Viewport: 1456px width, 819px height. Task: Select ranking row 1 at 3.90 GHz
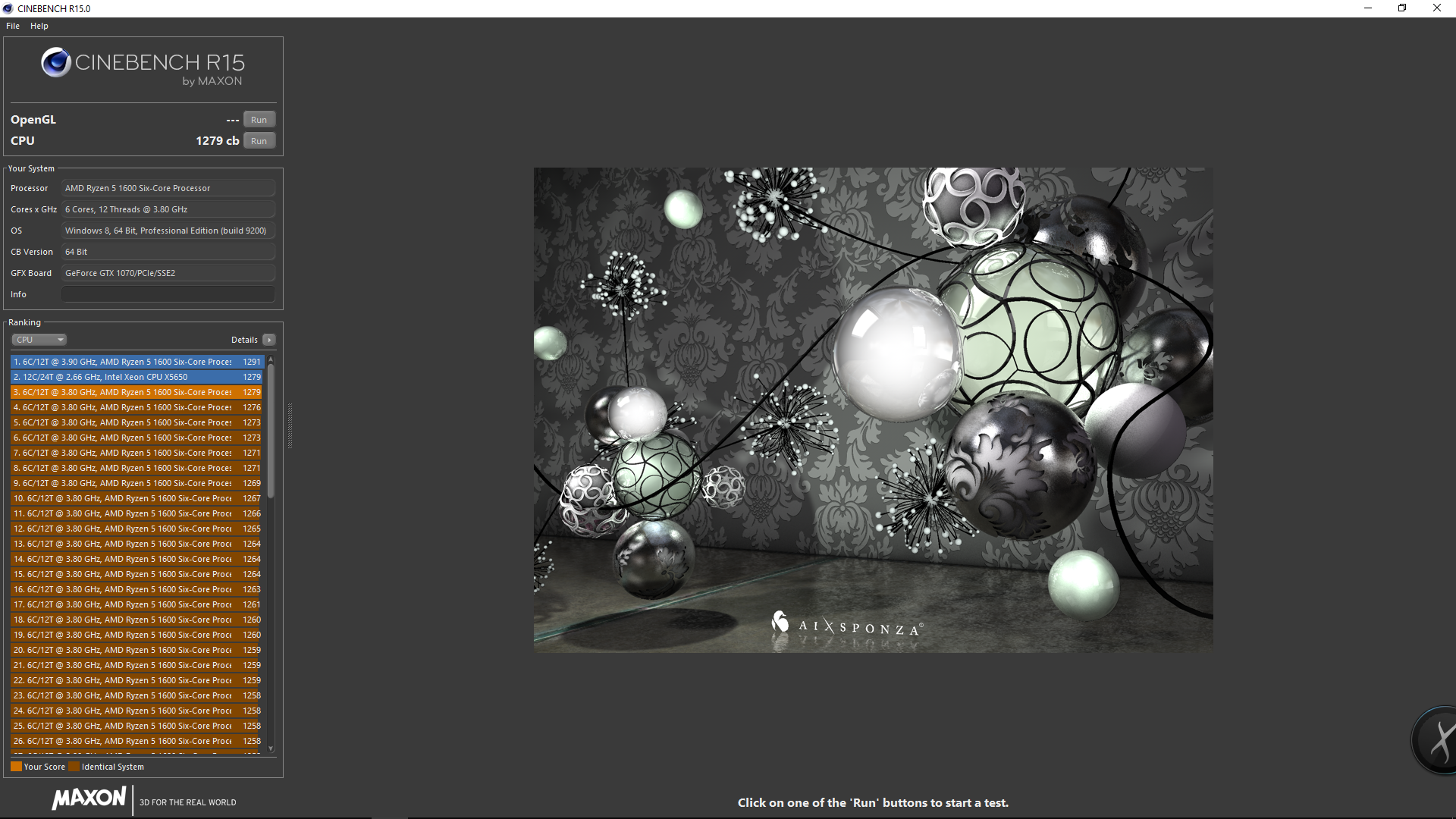tap(136, 362)
